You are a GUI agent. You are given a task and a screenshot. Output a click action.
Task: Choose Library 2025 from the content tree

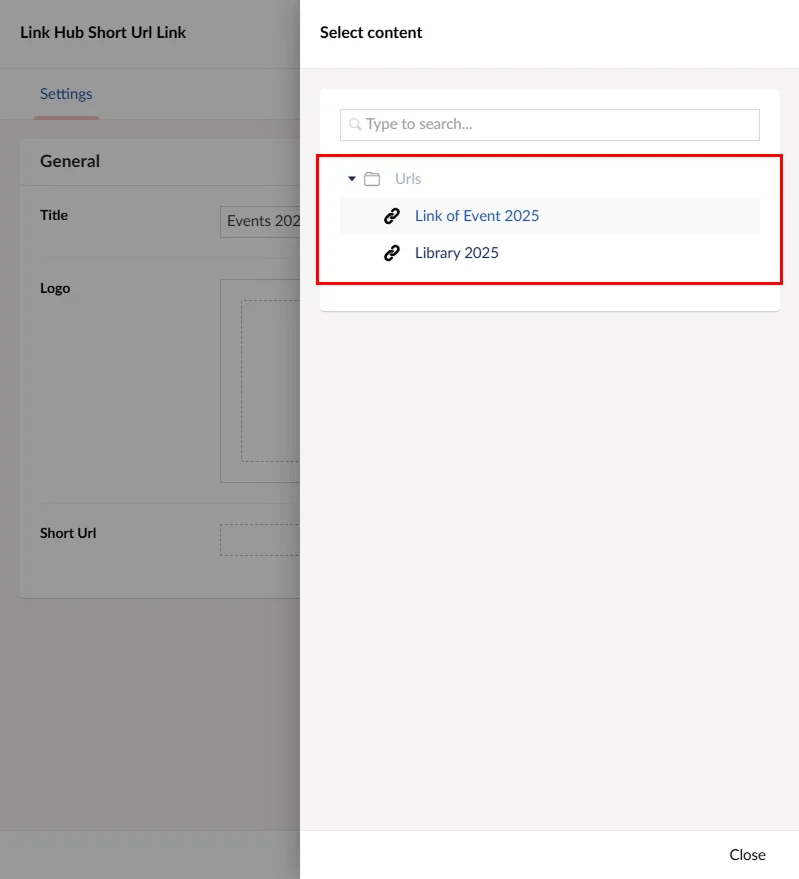pyautogui.click(x=457, y=253)
